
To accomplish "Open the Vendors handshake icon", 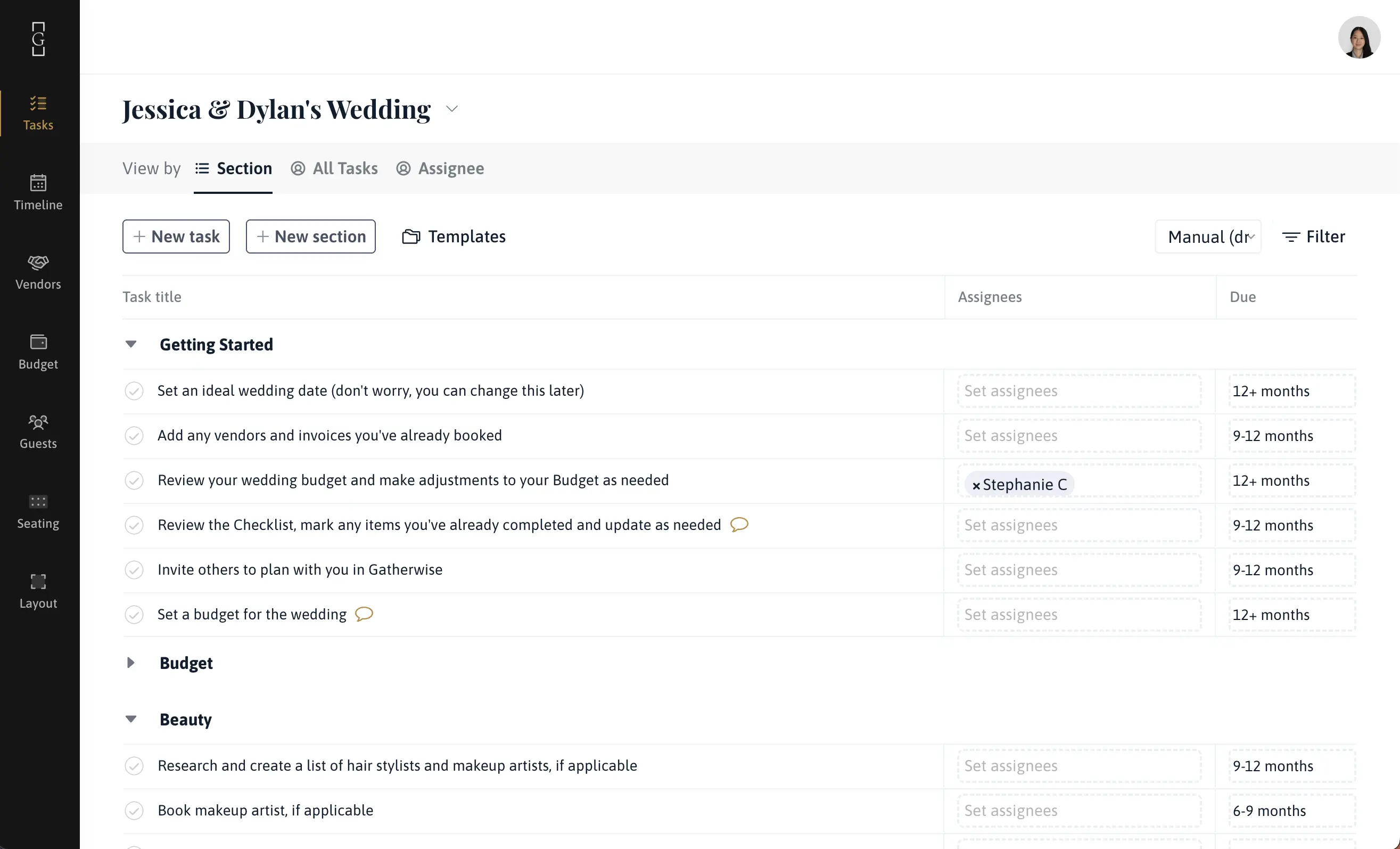I will point(38,262).
